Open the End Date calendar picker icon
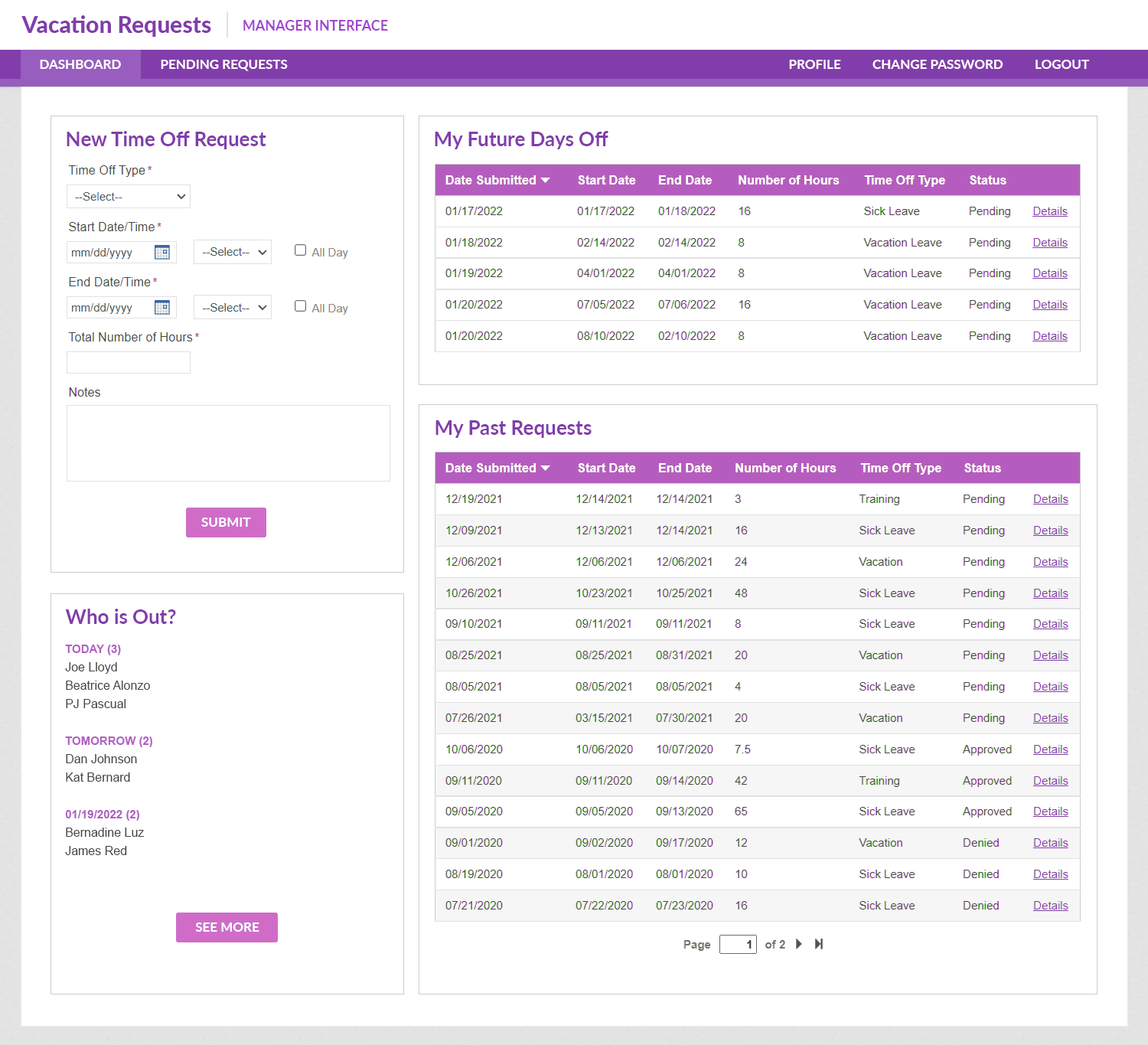 click(162, 307)
